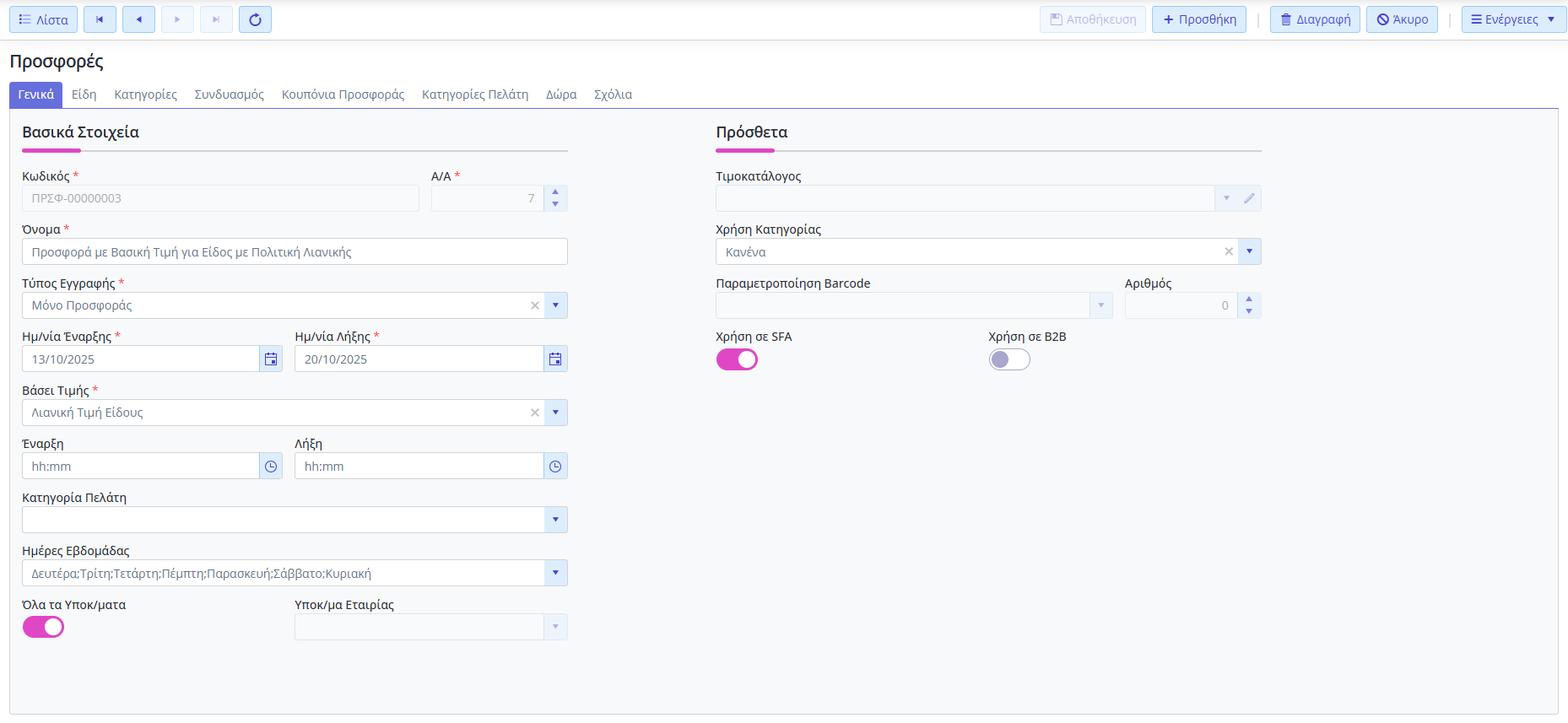Expand the Βάσει Τιμής dropdown

pyautogui.click(x=555, y=413)
